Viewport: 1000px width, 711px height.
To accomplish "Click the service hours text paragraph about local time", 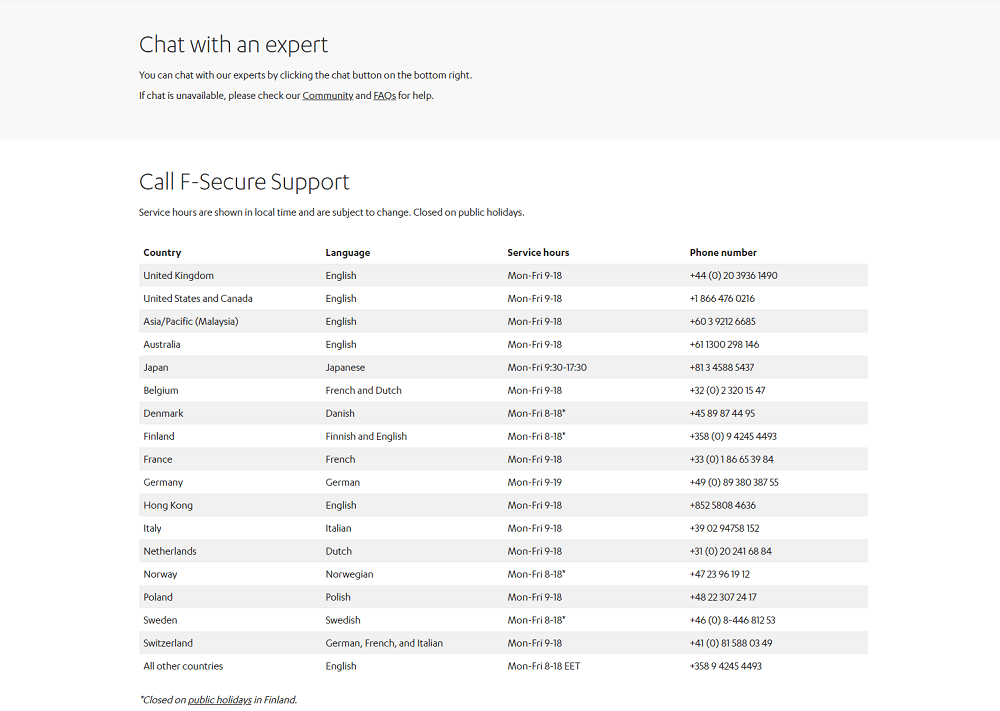I will pos(332,212).
